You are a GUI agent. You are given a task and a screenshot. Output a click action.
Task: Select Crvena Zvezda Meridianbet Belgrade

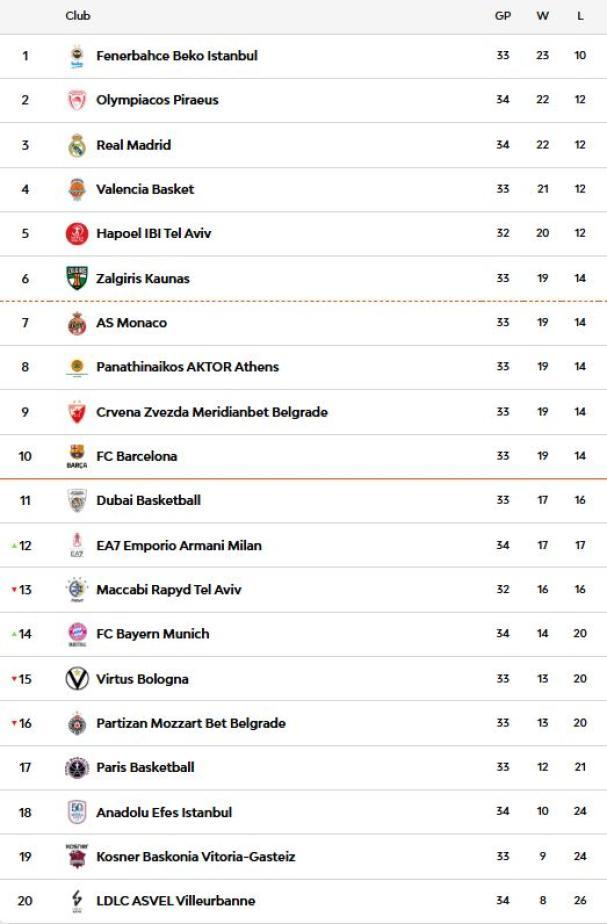point(211,412)
